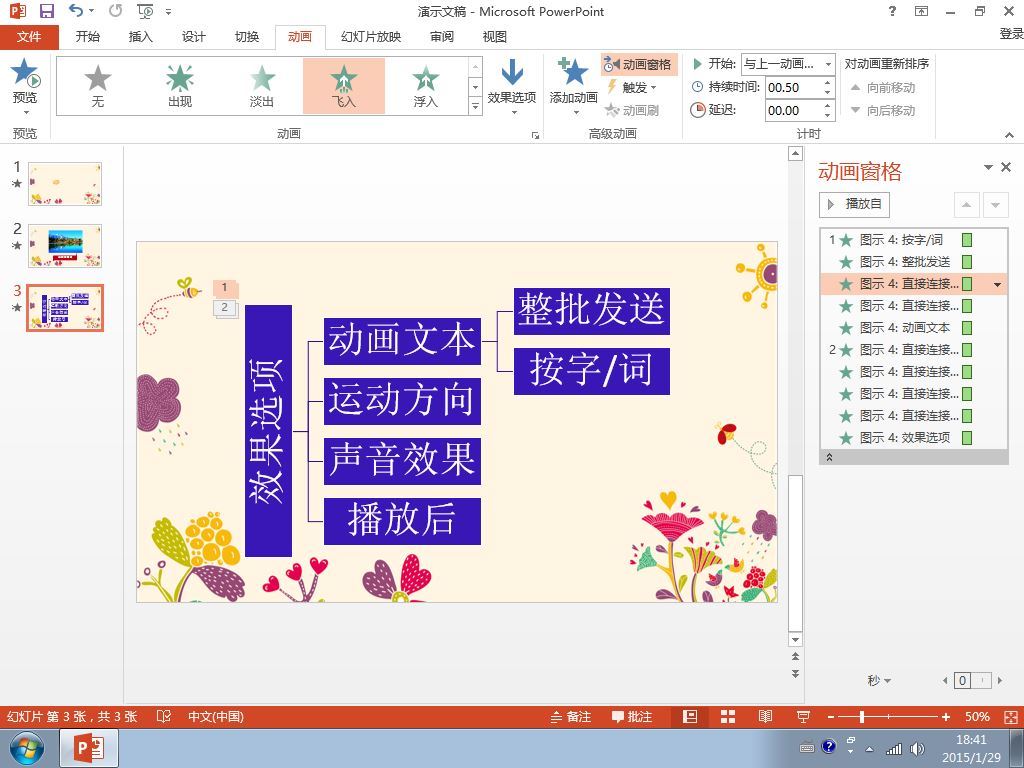Viewport: 1024px width, 768px height.
Task: Toggle 备注 (Notes) in status bar
Action: click(571, 717)
